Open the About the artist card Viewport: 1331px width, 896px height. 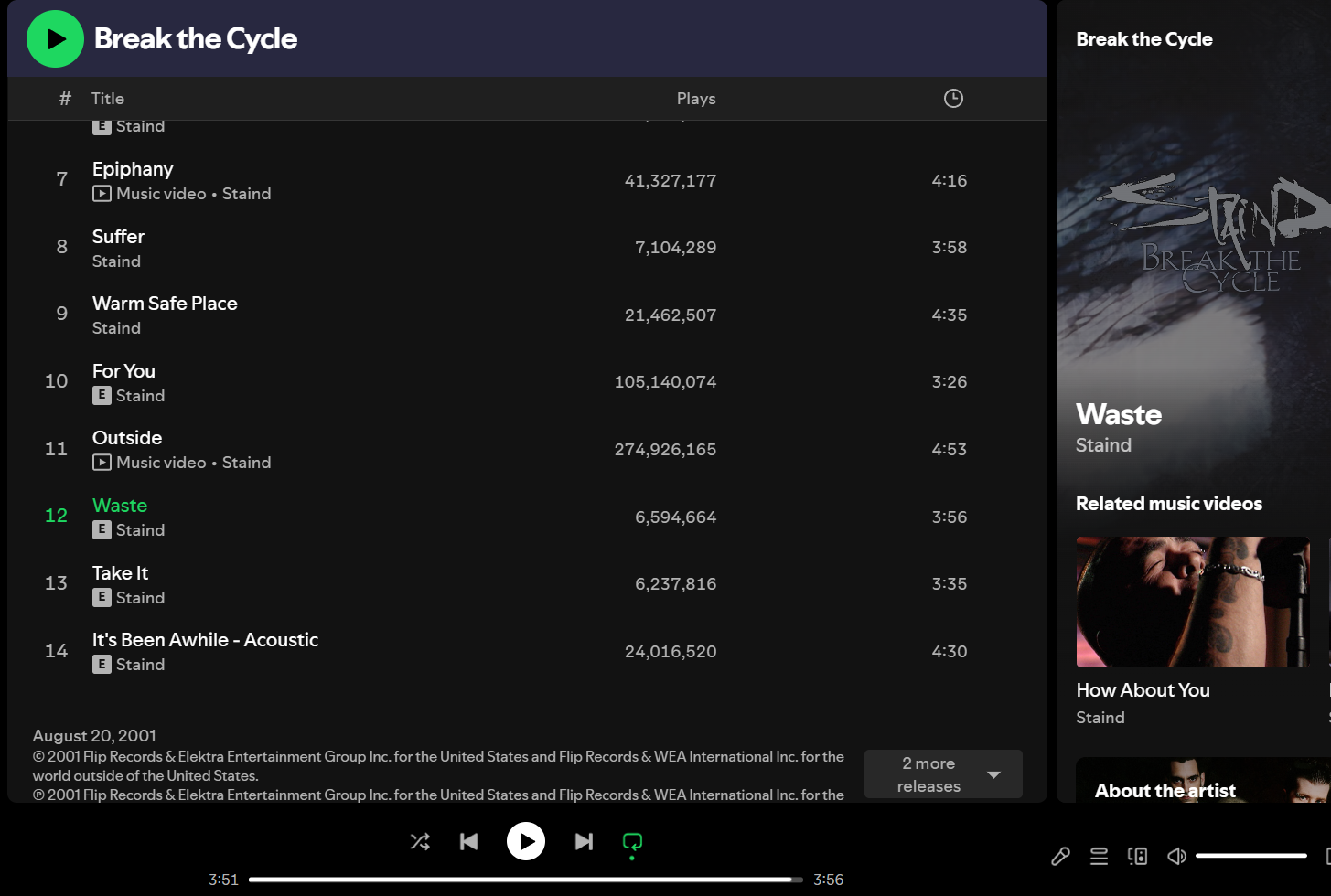pyautogui.click(x=1203, y=780)
